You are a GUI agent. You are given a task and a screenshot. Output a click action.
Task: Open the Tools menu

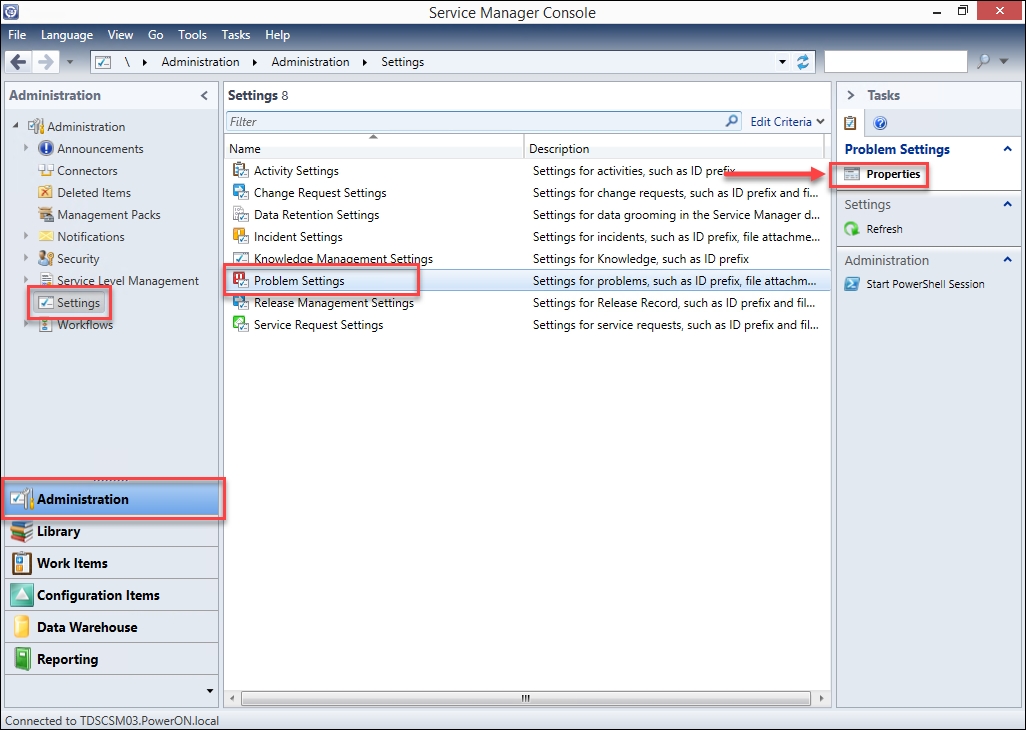[x=192, y=35]
